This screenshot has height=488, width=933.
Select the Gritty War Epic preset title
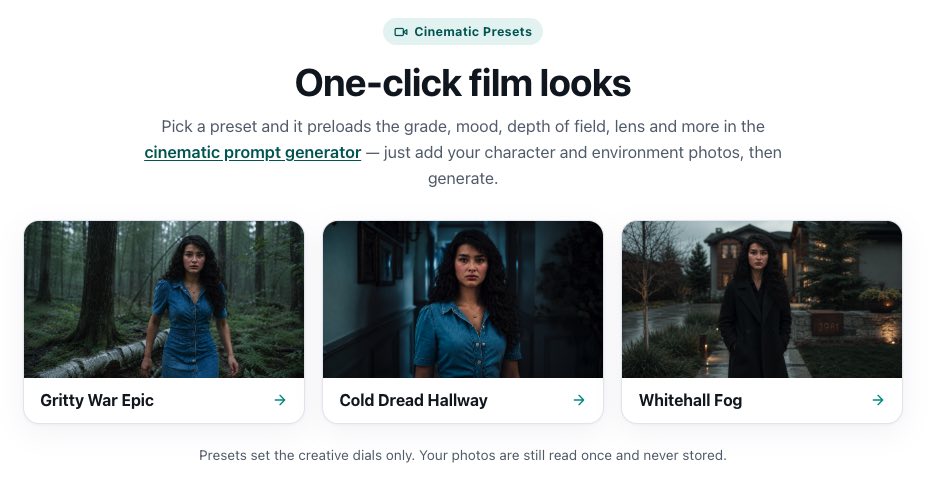[97, 400]
